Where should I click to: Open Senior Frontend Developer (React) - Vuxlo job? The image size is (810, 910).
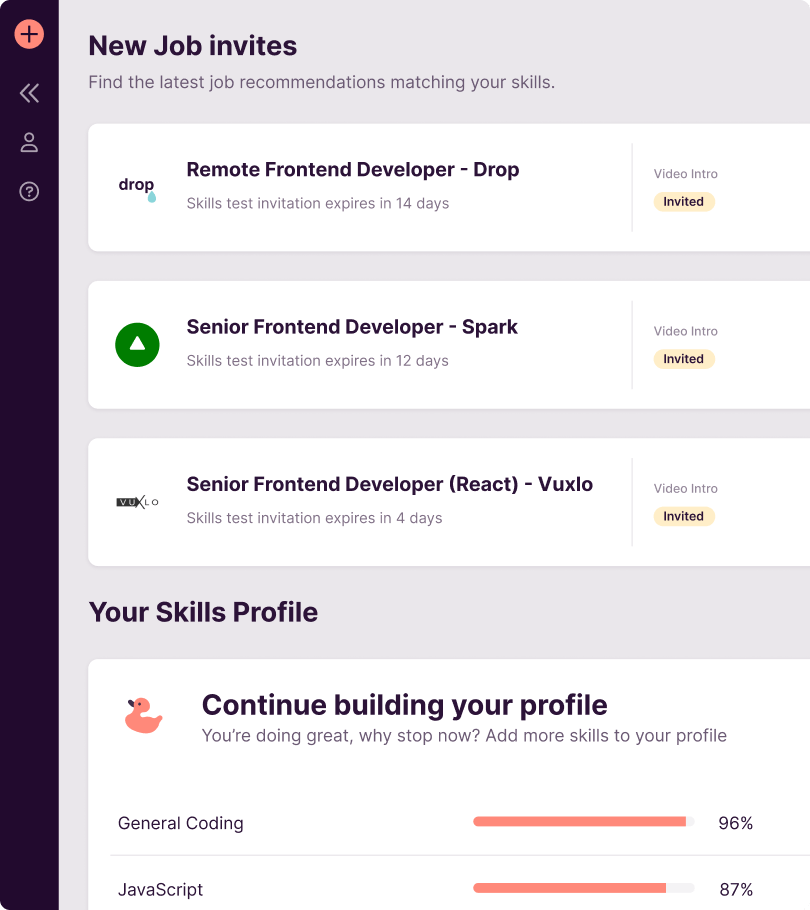click(x=389, y=485)
